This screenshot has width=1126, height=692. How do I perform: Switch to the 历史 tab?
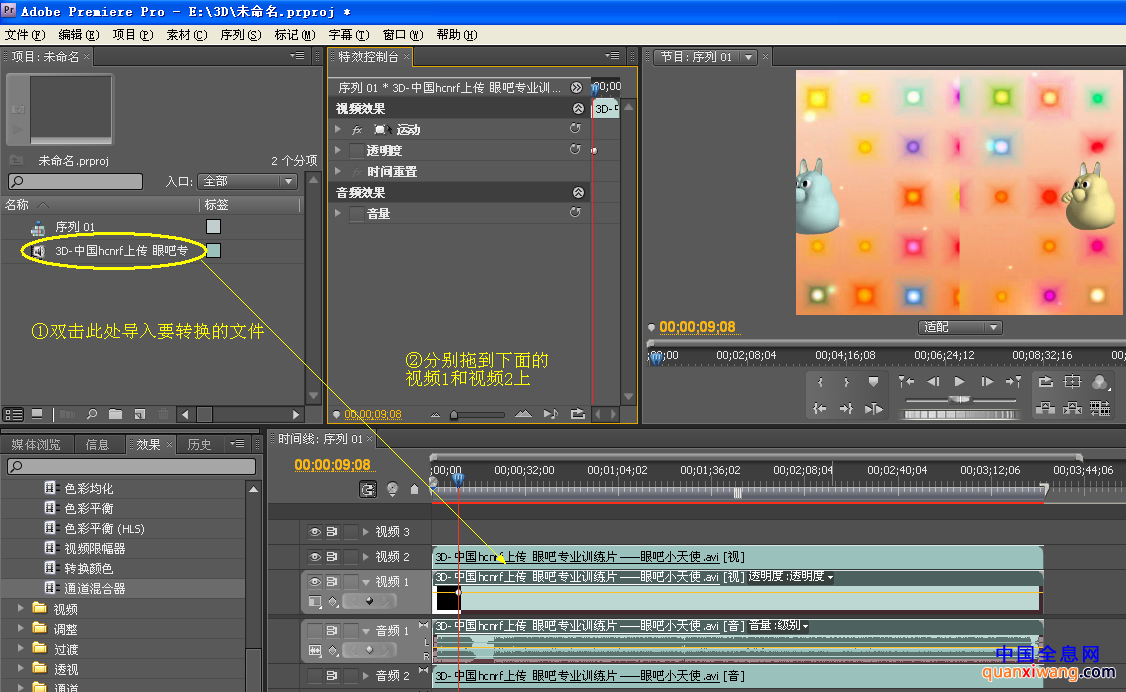point(199,444)
